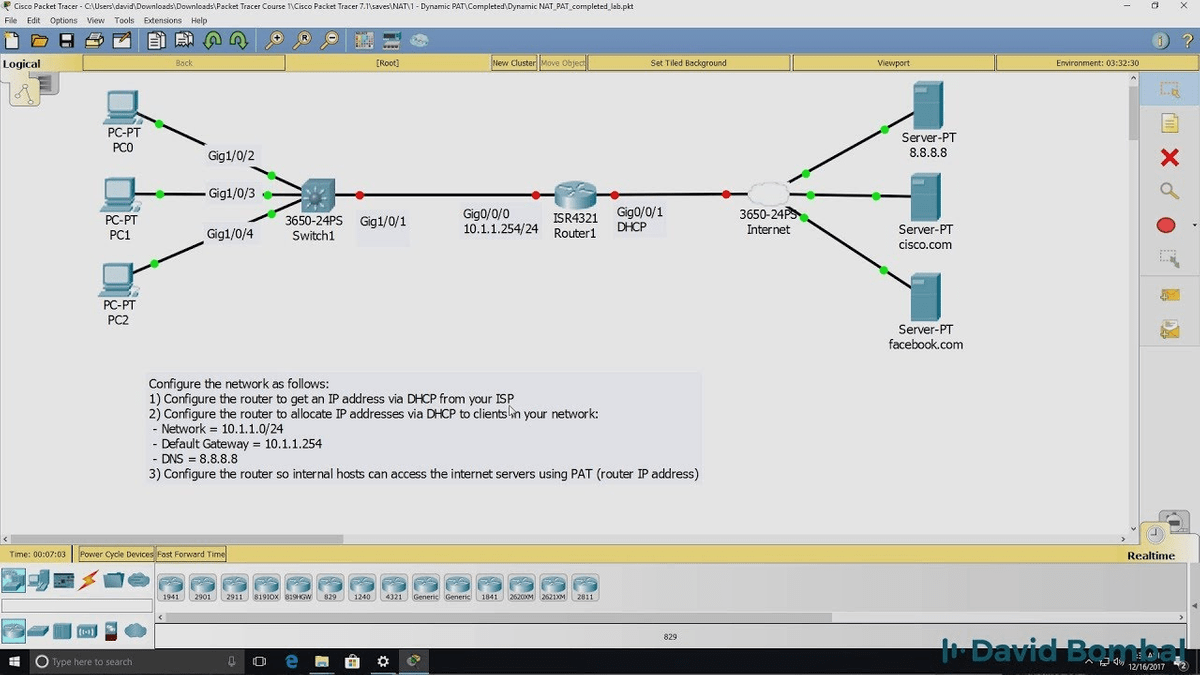This screenshot has width=1200, height=675.
Task: Select the Router1 ISR4321 device
Action: pos(575,195)
